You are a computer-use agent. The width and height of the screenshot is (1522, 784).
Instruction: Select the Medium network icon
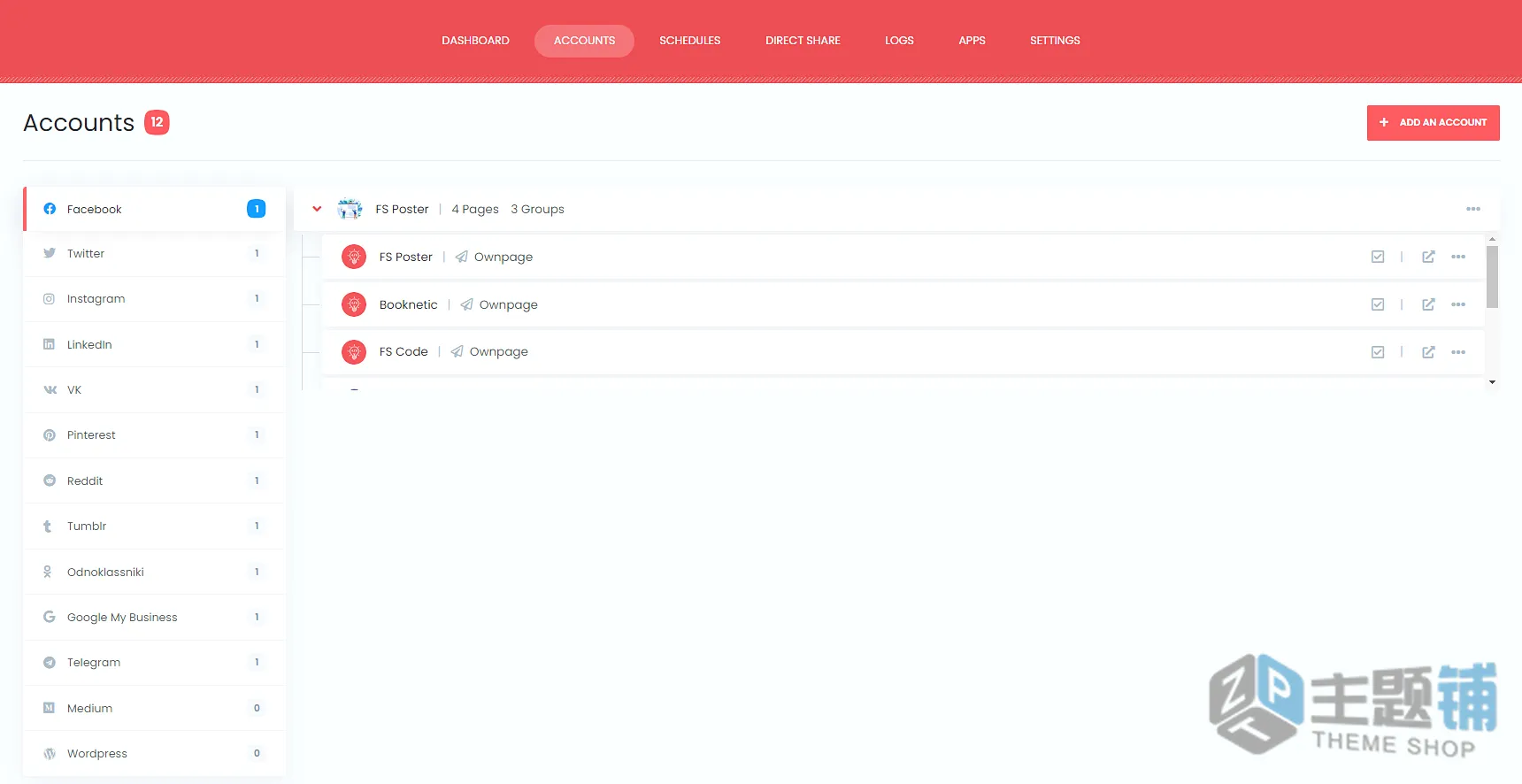click(x=50, y=708)
